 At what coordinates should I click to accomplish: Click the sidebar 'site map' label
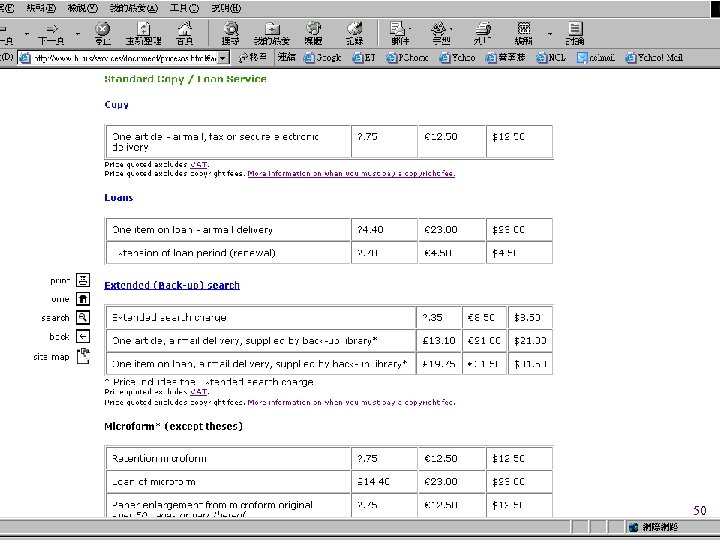[51, 357]
